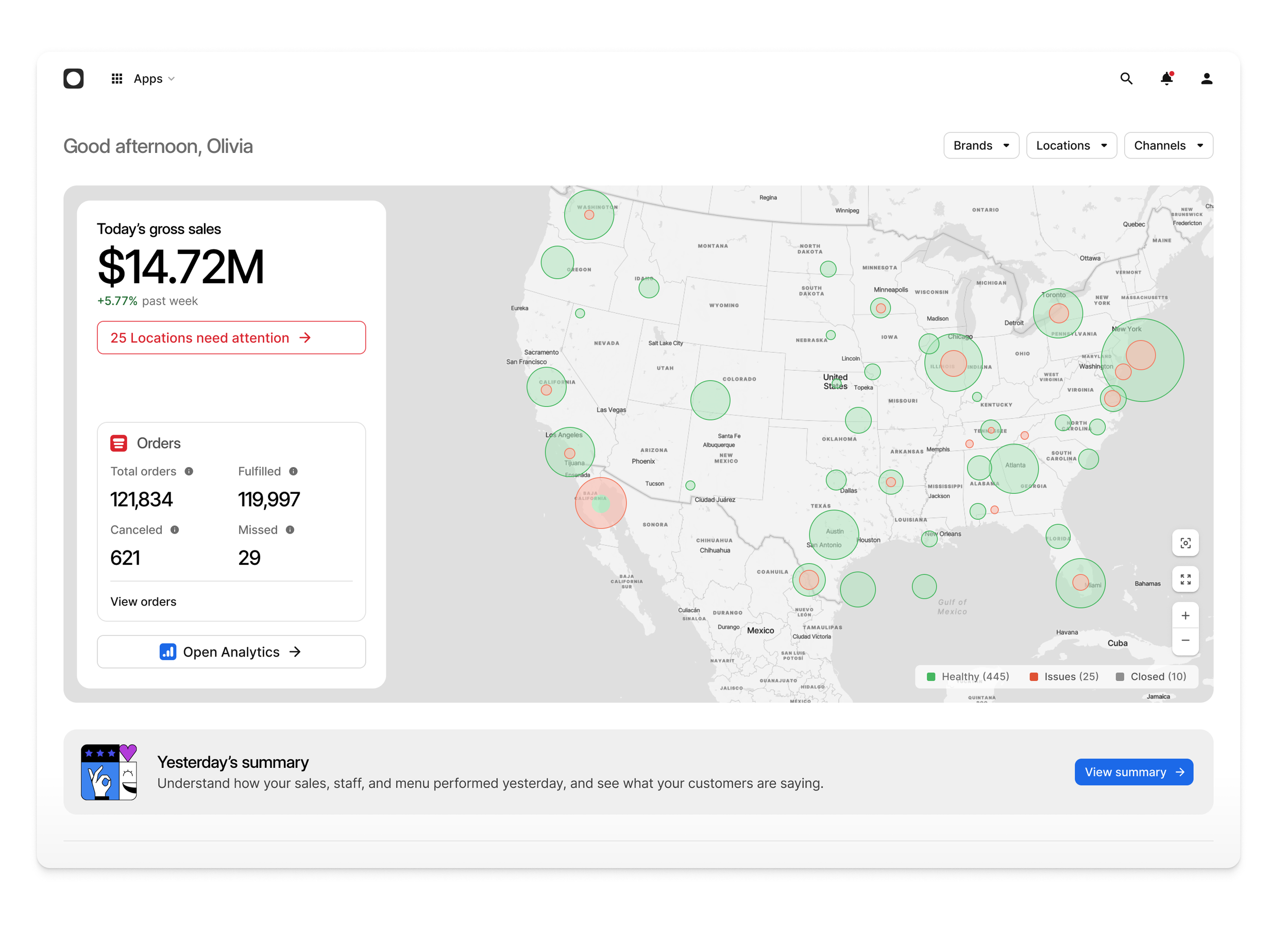Click the View orders link
The width and height of the screenshot is (1288, 945).
pyautogui.click(x=143, y=601)
